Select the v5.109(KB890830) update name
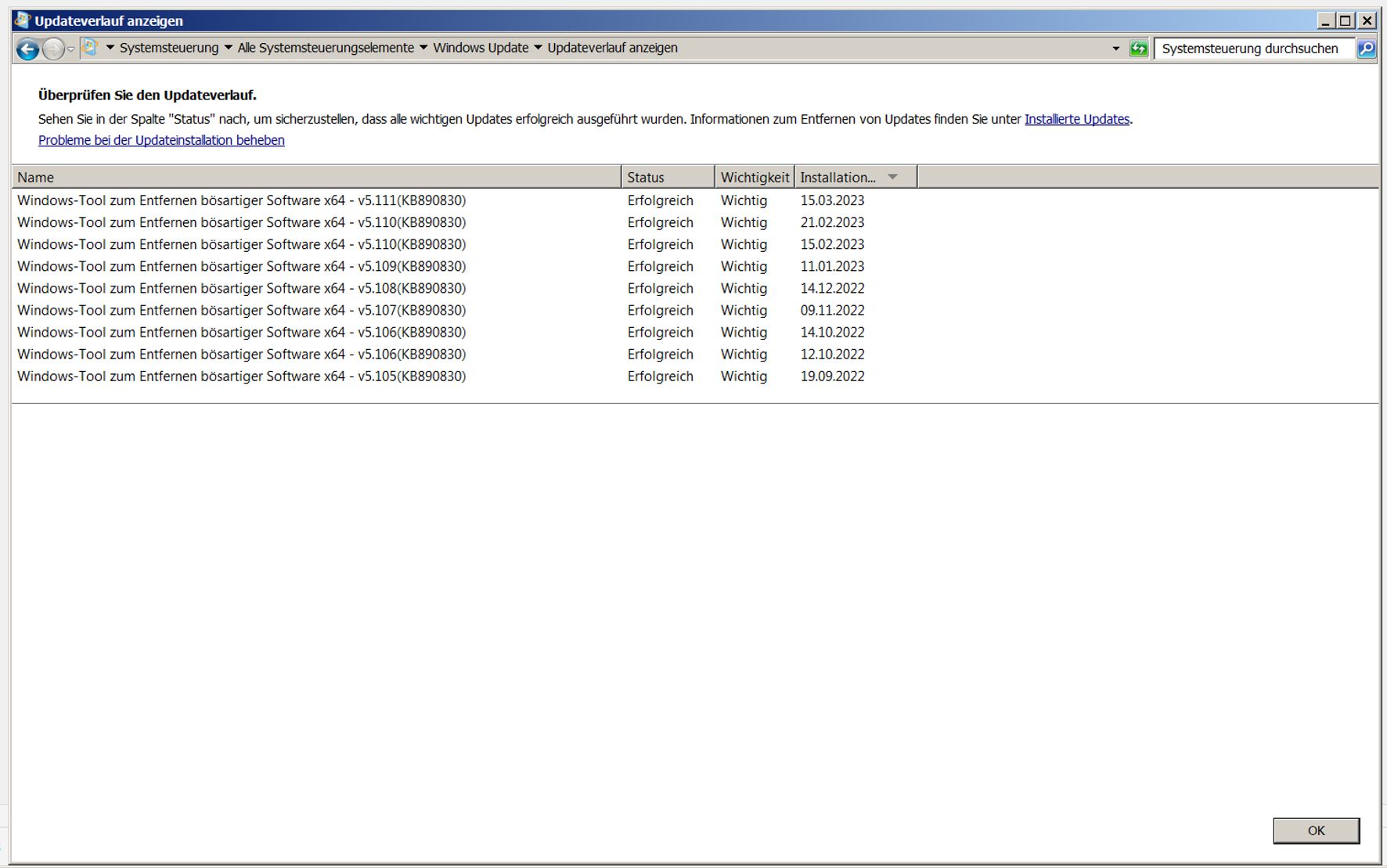The width and height of the screenshot is (1387, 868). tap(242, 266)
